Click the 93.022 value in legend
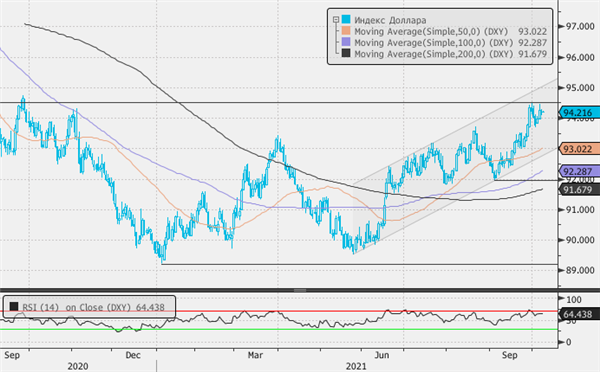The height and width of the screenshot is (372, 600). pos(532,31)
